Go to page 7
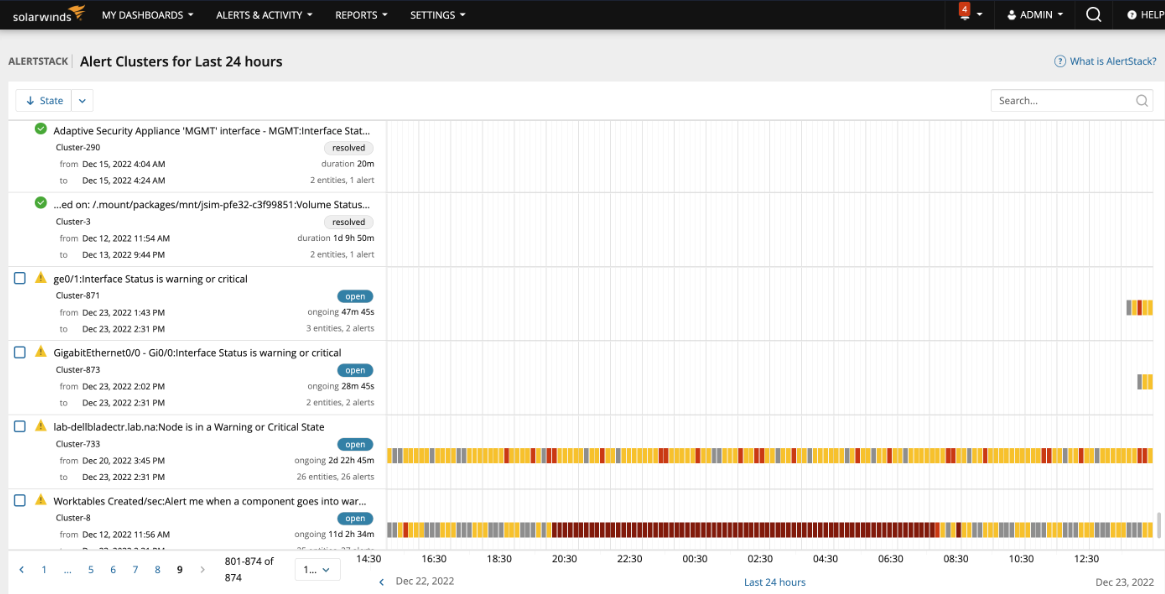 click(x=135, y=569)
